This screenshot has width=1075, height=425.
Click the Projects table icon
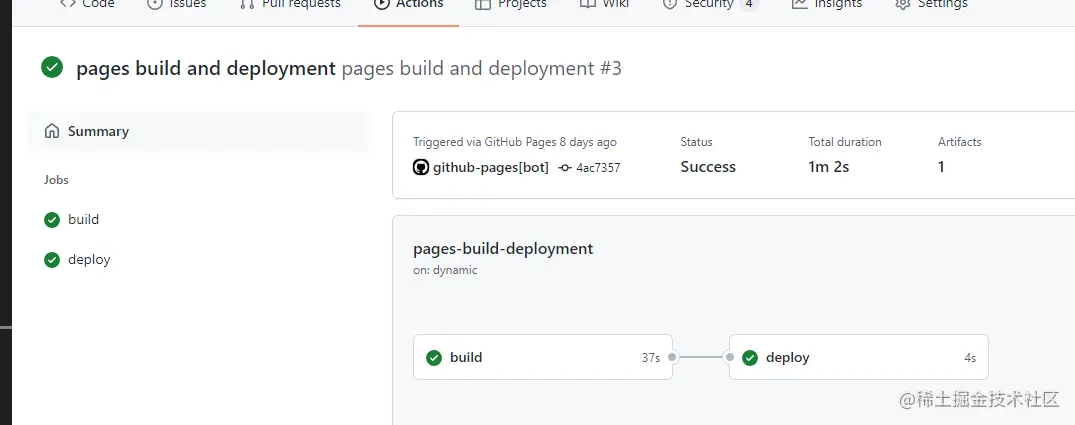click(483, 4)
